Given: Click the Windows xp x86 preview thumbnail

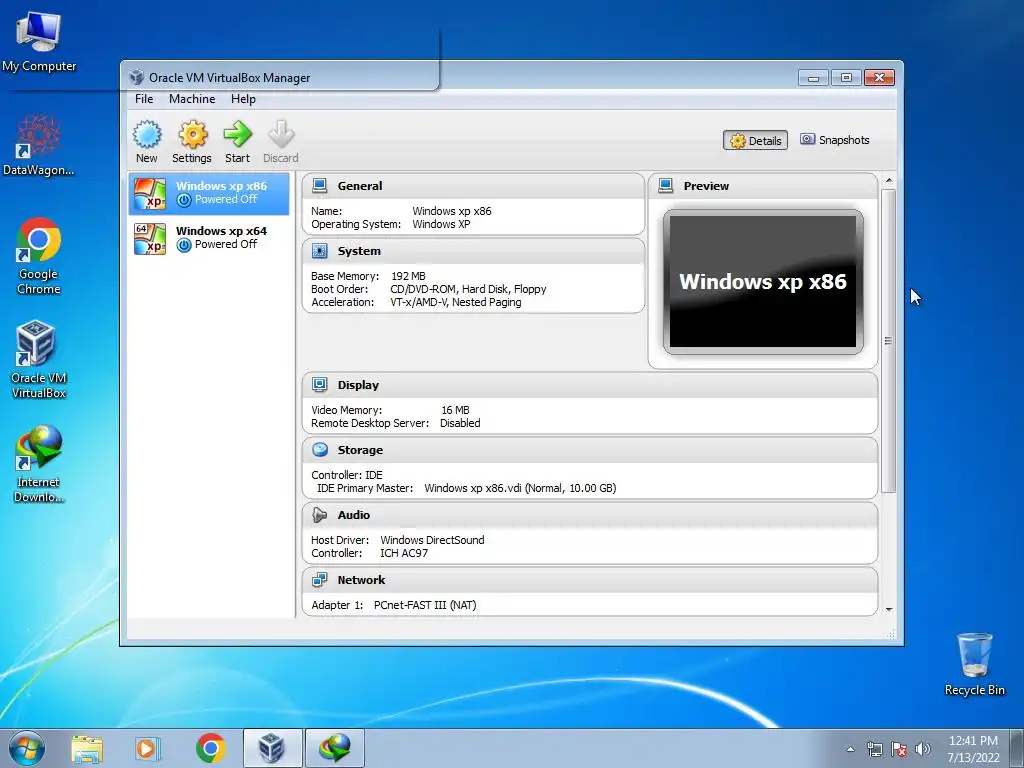Looking at the screenshot, I should (763, 281).
